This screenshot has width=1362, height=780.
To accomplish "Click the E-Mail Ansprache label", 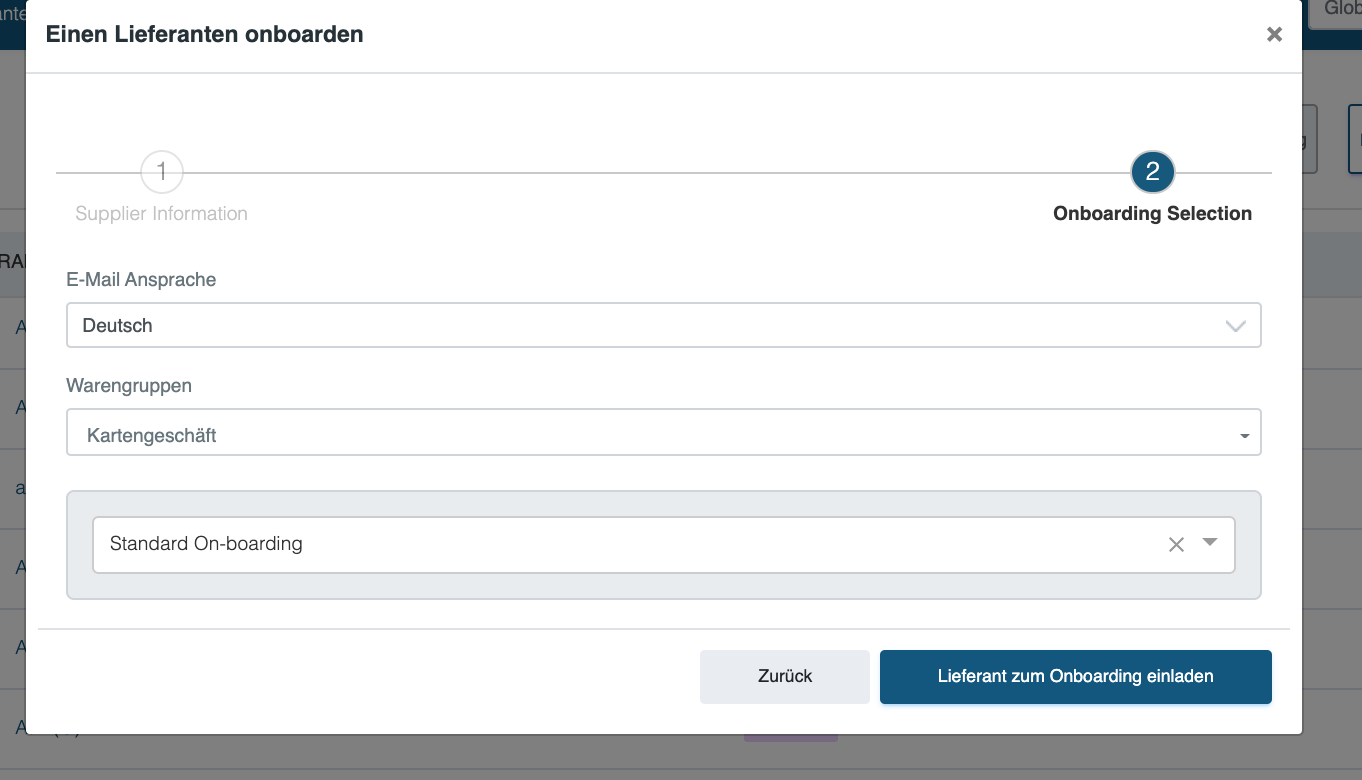I will [x=141, y=280].
